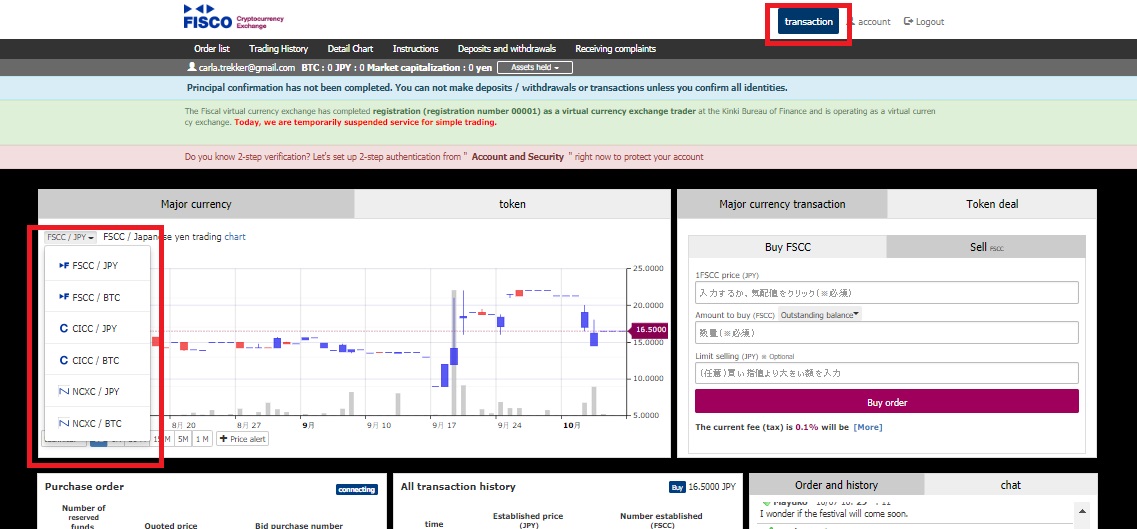
Task: Open Instructions menu item
Action: coord(415,49)
